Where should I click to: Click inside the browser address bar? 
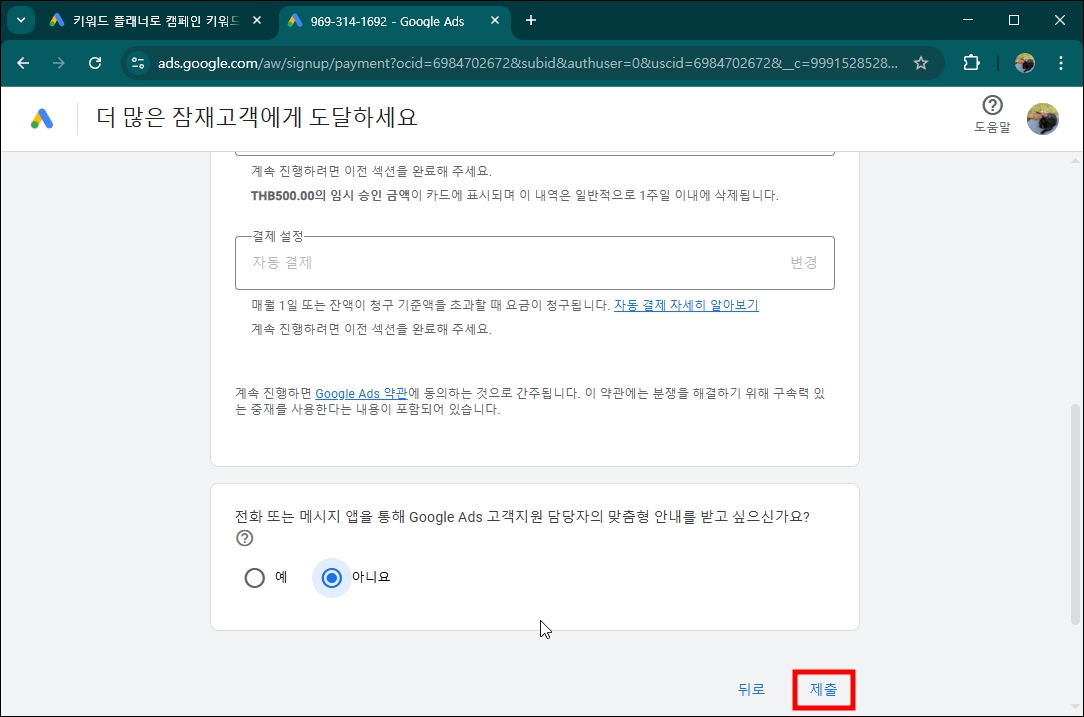(x=500, y=62)
